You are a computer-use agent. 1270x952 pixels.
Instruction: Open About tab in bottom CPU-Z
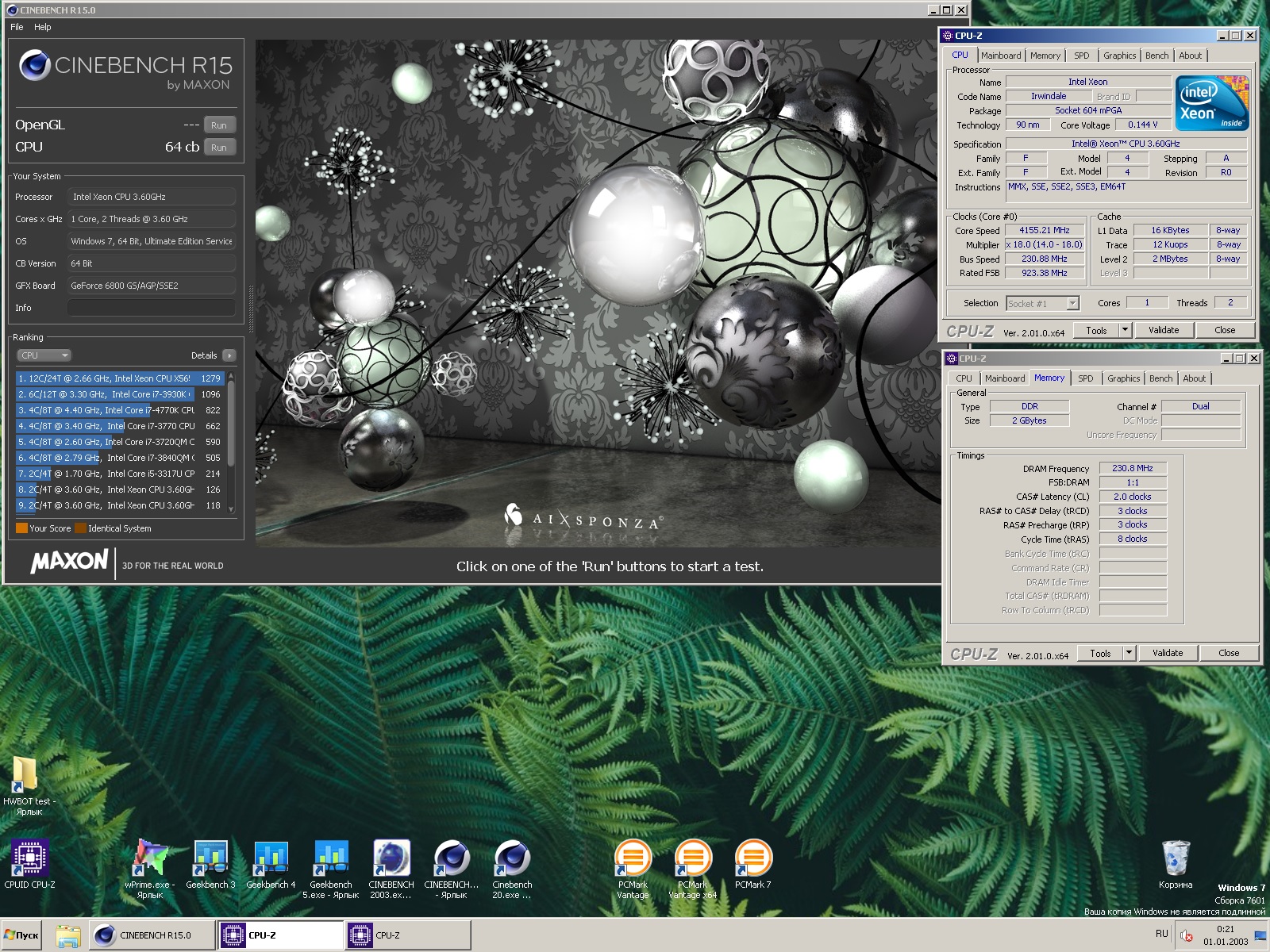tap(1194, 378)
